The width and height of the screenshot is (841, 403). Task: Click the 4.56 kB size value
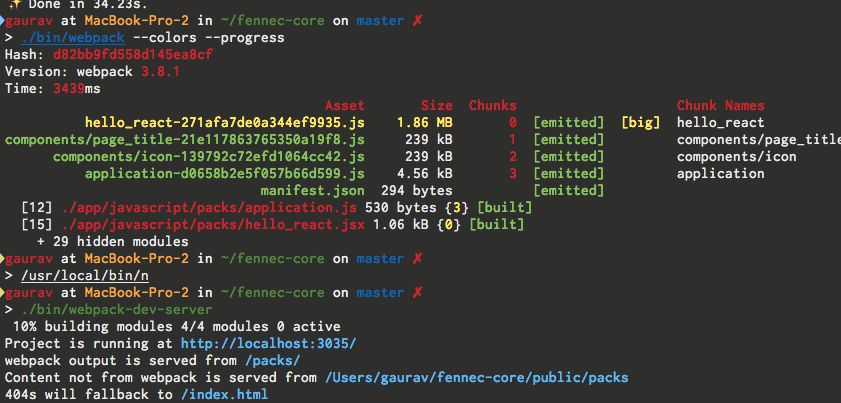[425, 174]
